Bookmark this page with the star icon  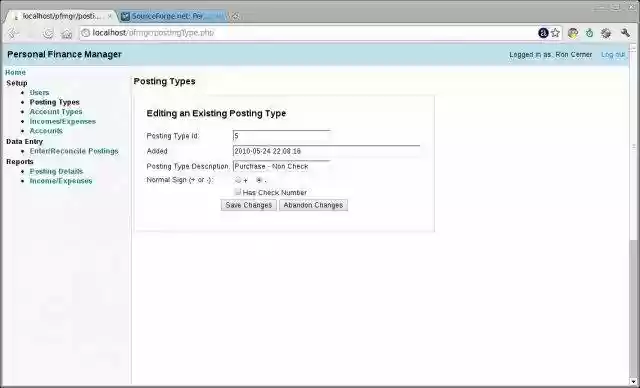click(x=555, y=33)
